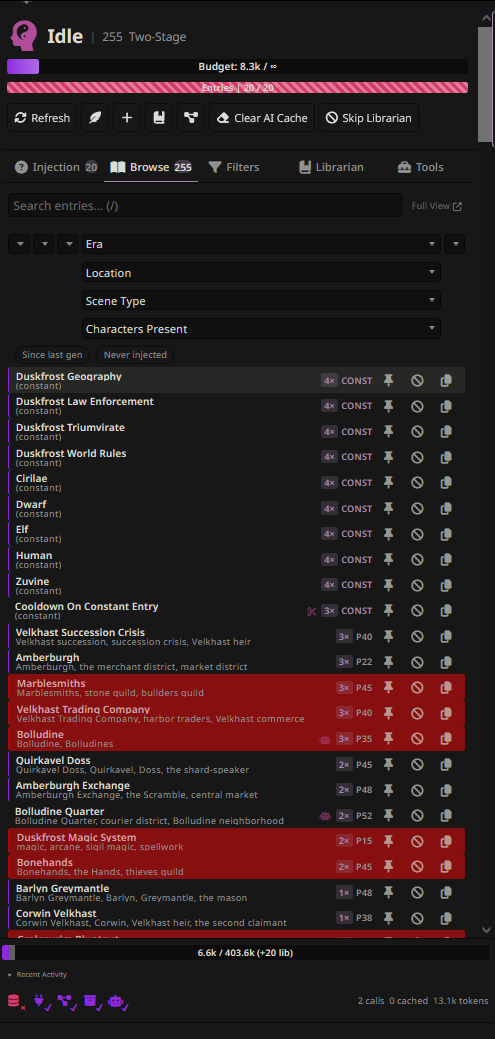Pin the Duskfrost Geography entry
This screenshot has height=1039, width=495.
click(389, 380)
